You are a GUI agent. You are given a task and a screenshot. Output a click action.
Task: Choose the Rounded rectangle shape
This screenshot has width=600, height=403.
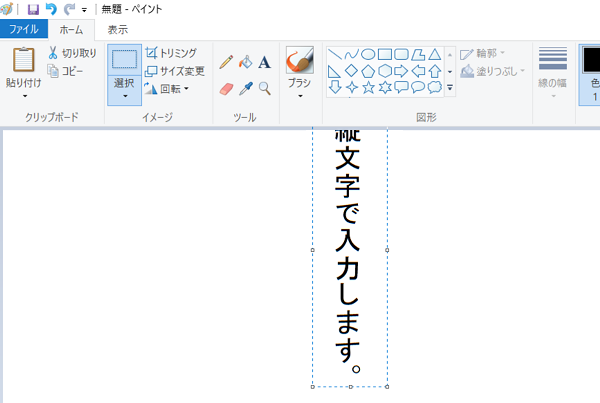pyautogui.click(x=401, y=54)
